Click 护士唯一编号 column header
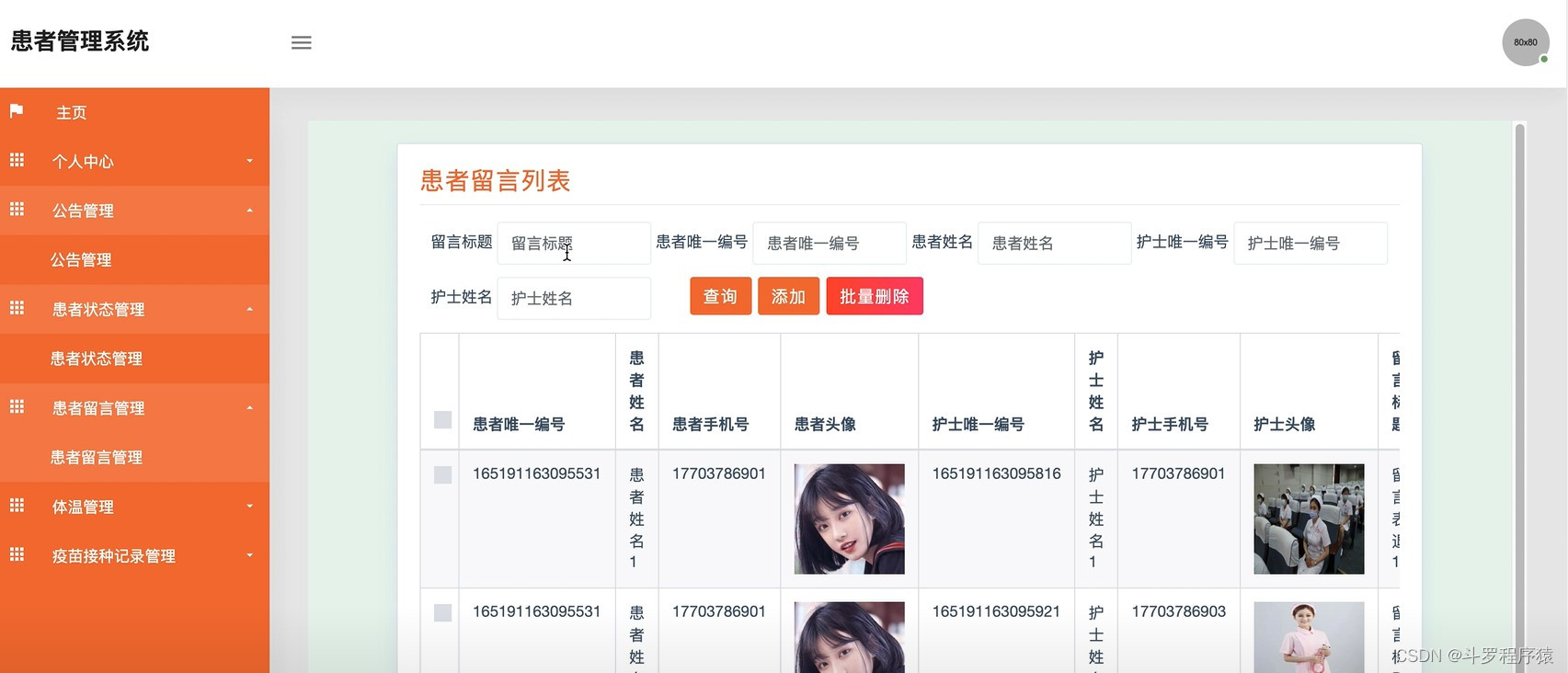This screenshot has height=673, width=1568. point(978,424)
